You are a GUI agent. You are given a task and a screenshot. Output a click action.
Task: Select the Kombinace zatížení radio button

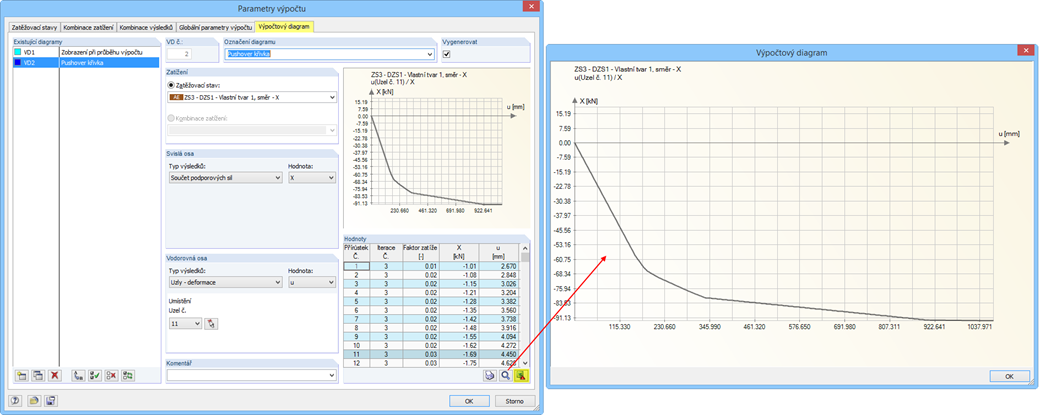pyautogui.click(x=172, y=118)
